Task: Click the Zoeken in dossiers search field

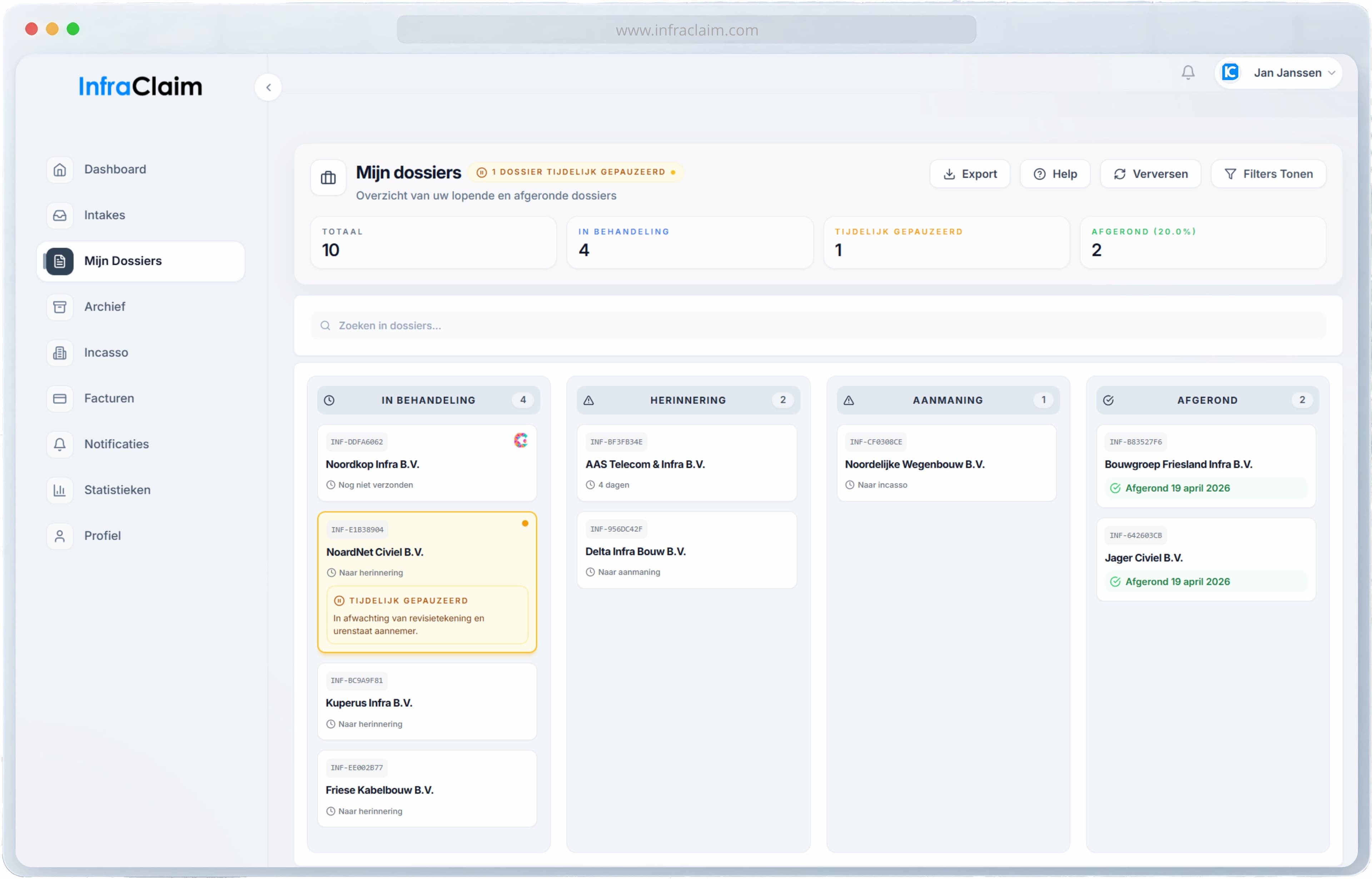Action: coord(818,326)
